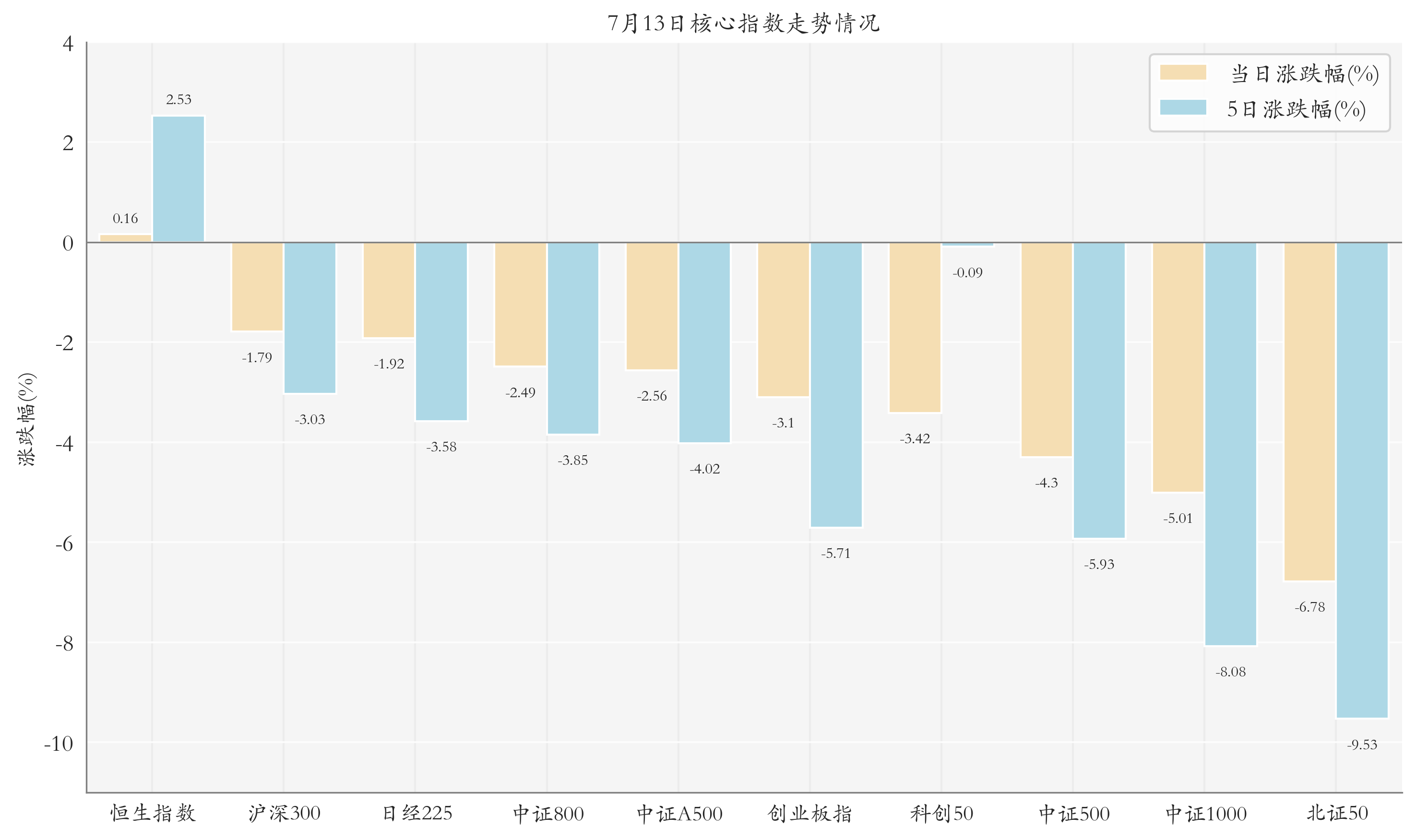Click the data value -5.71
This screenshot has height=840, width=1416.
[x=836, y=553]
